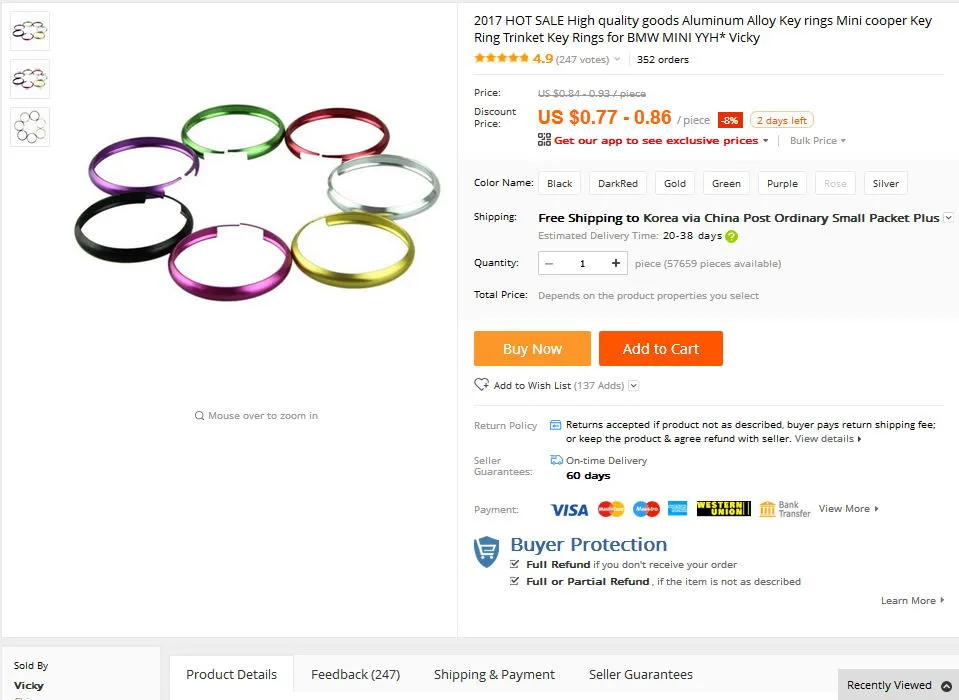Image resolution: width=959 pixels, height=700 pixels.
Task: Click the Add to Wish List heart icon
Action: click(x=481, y=385)
